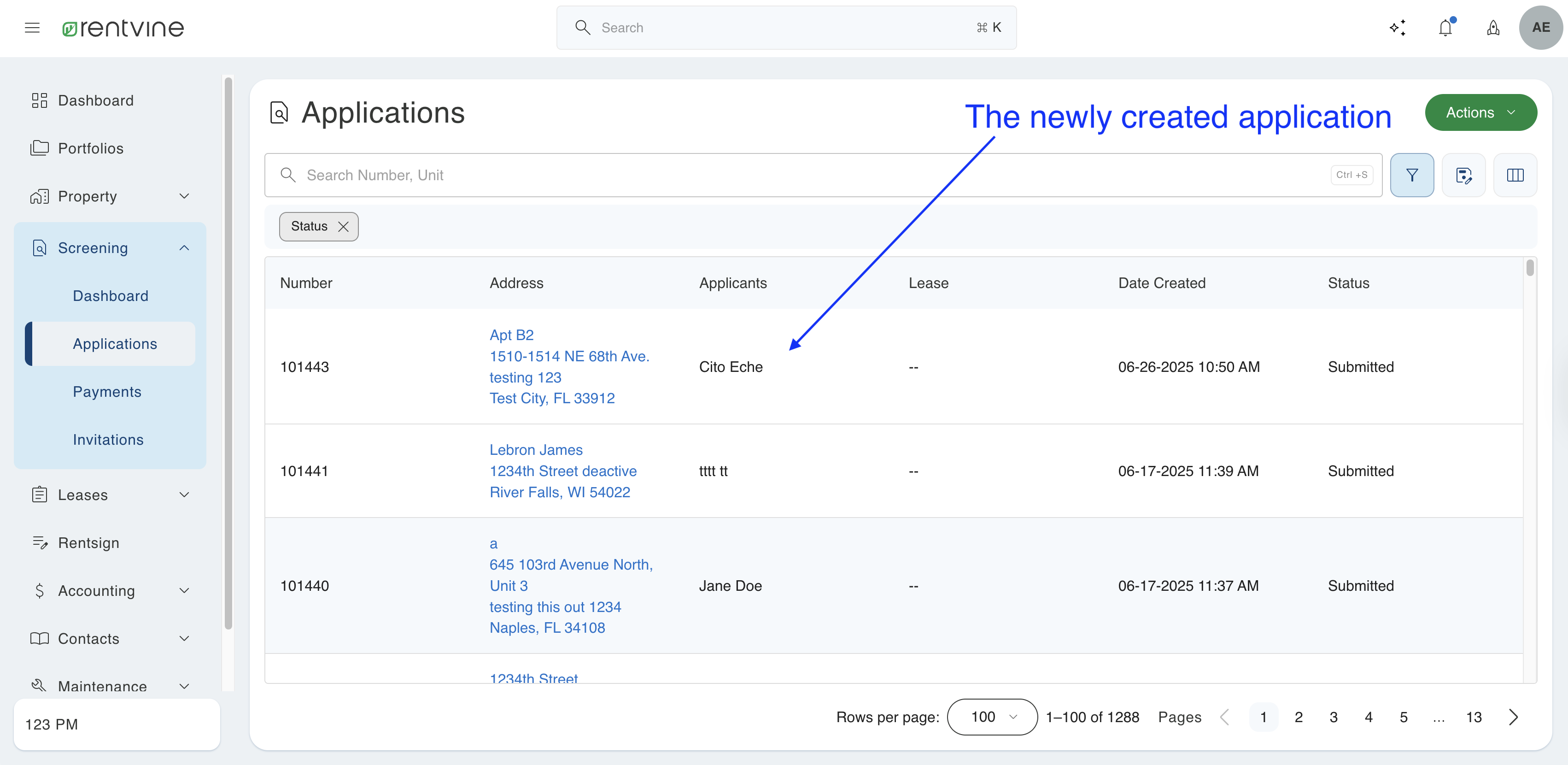1568x765 pixels.
Task: Click the sidebar vertical scrollbar
Action: click(x=228, y=353)
